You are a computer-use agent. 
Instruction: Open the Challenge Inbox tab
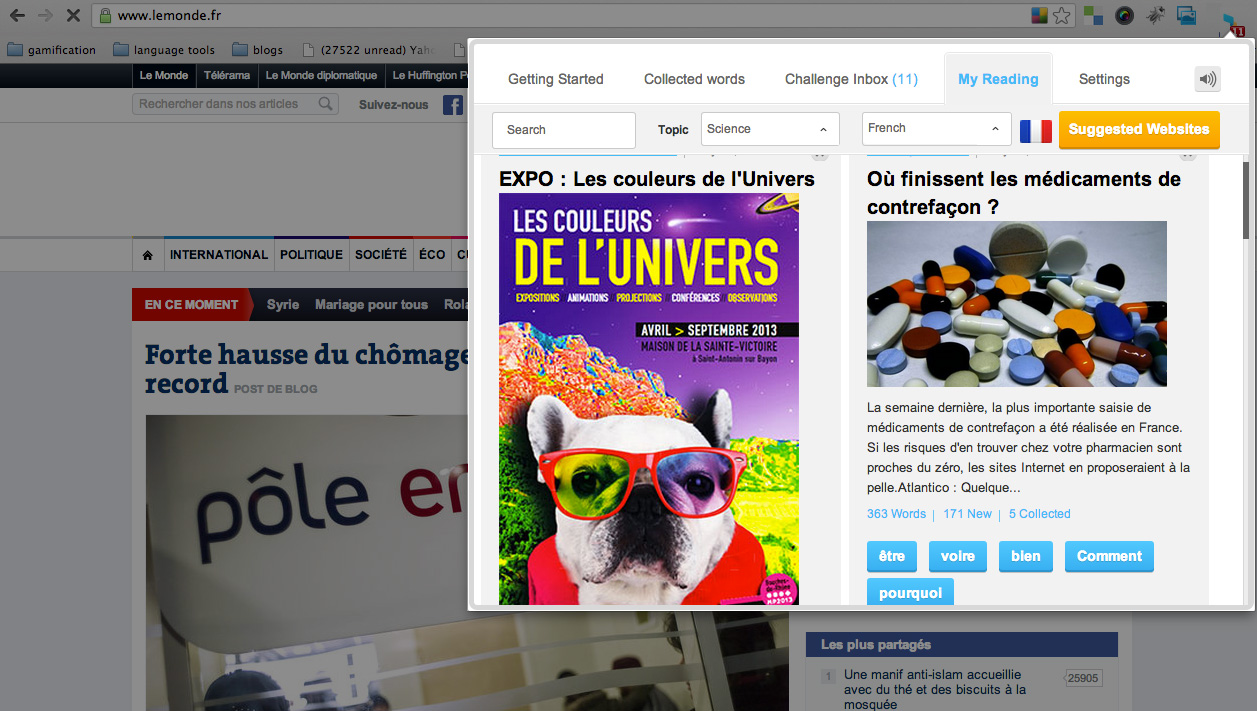click(851, 79)
